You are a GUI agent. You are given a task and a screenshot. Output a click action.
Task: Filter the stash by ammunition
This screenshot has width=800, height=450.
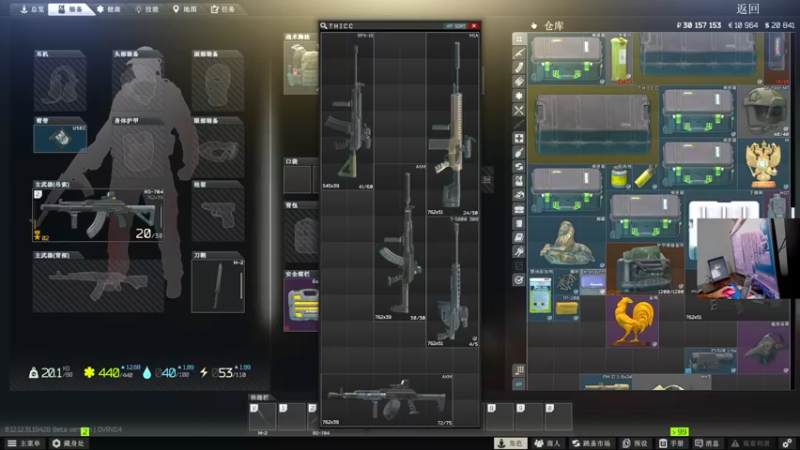point(519,82)
